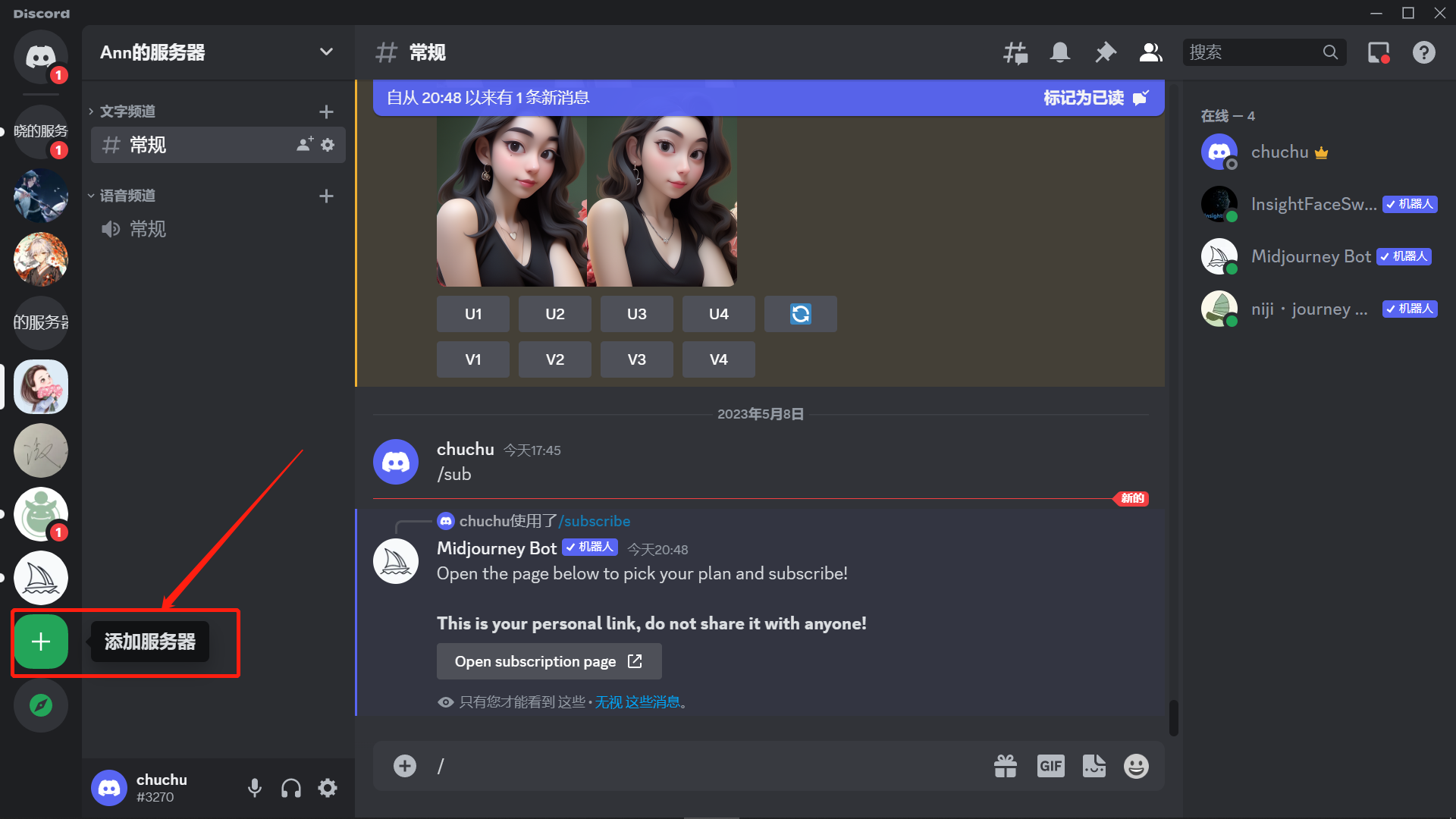Click the inbox icon in header
1456x819 pixels.
click(1378, 52)
